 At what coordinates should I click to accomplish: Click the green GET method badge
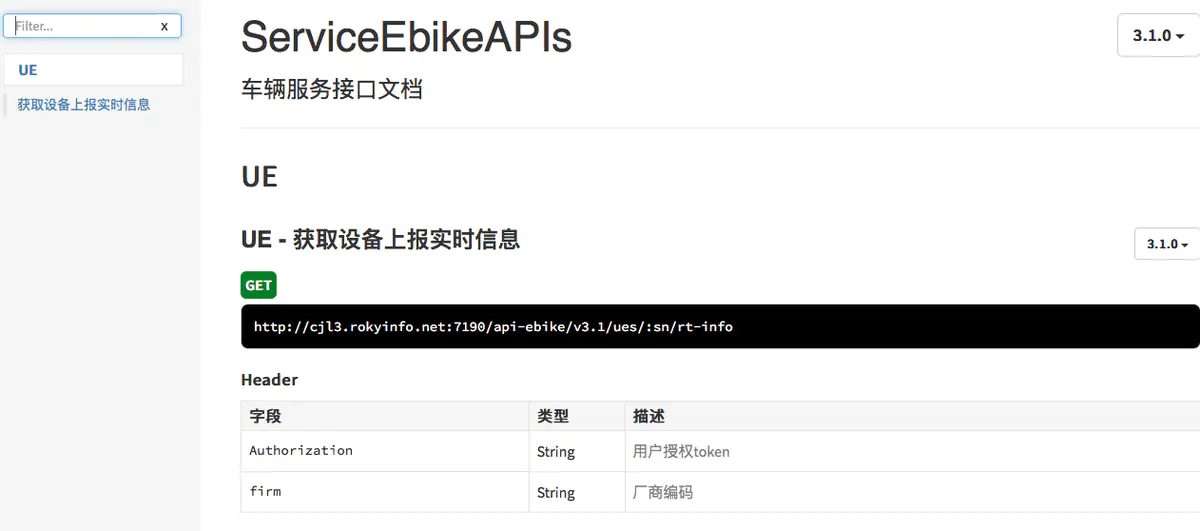pos(258,285)
